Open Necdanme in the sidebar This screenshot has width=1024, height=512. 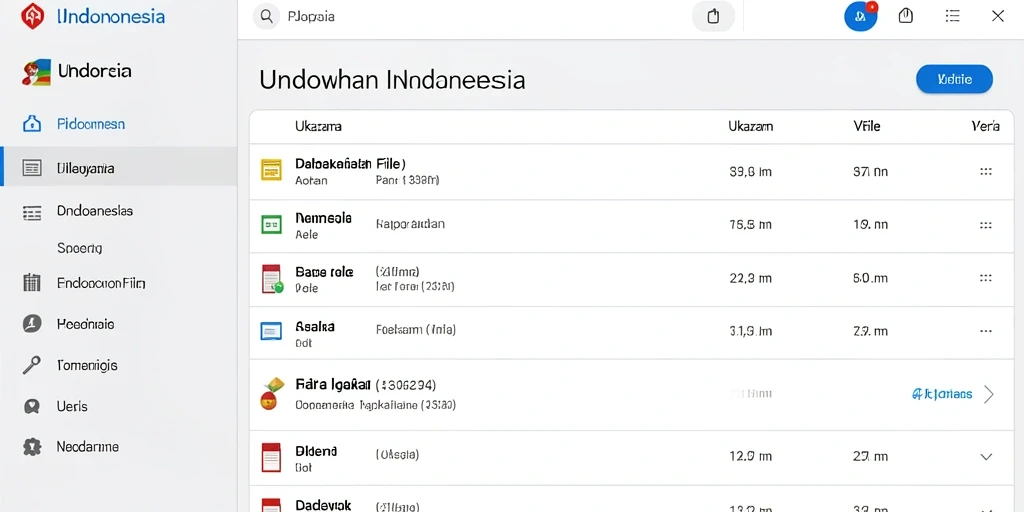tap(88, 447)
